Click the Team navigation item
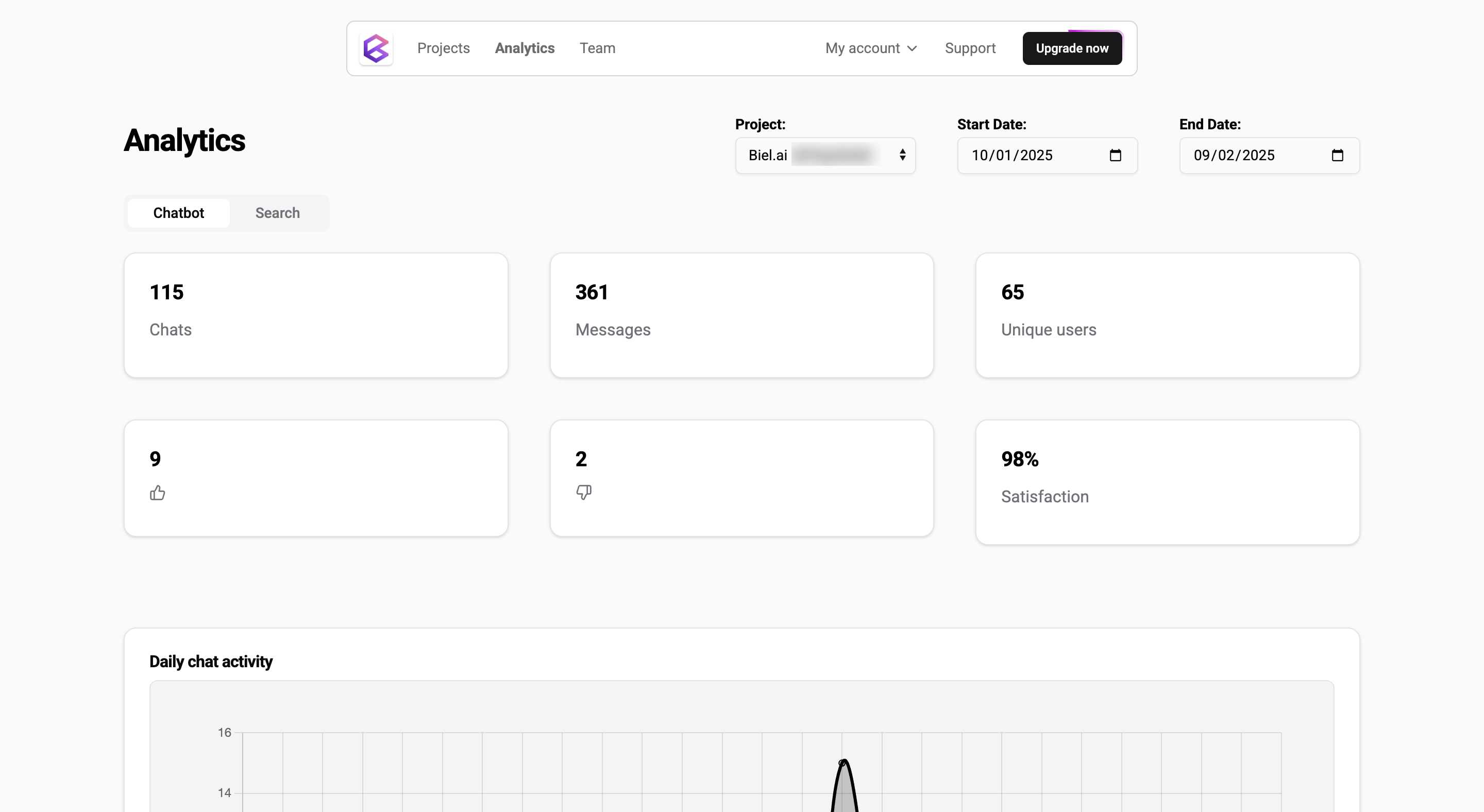Screen dimensions: 1484x812 tap(597, 48)
